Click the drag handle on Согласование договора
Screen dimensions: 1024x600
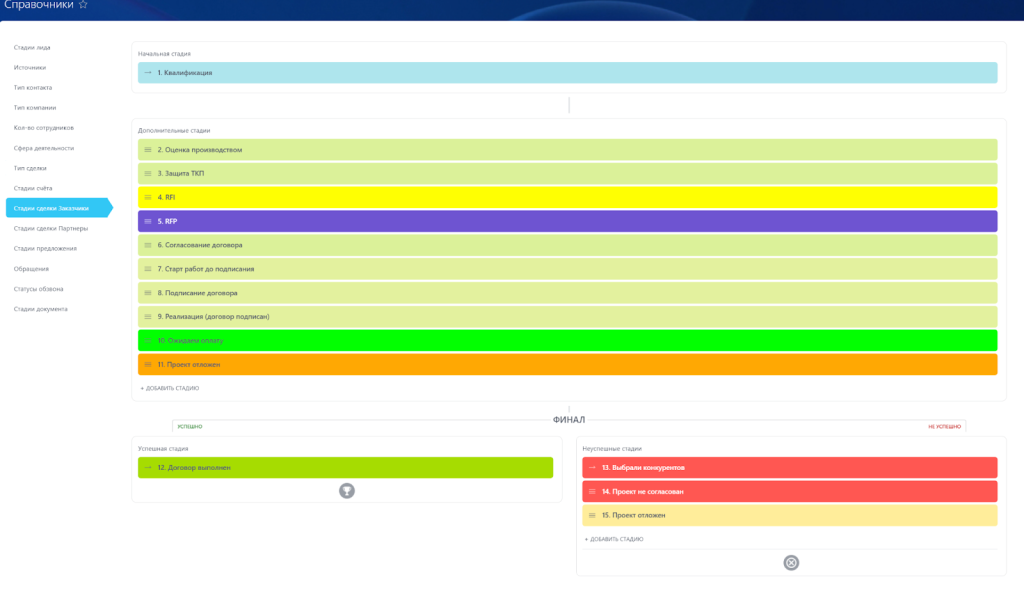click(x=148, y=245)
